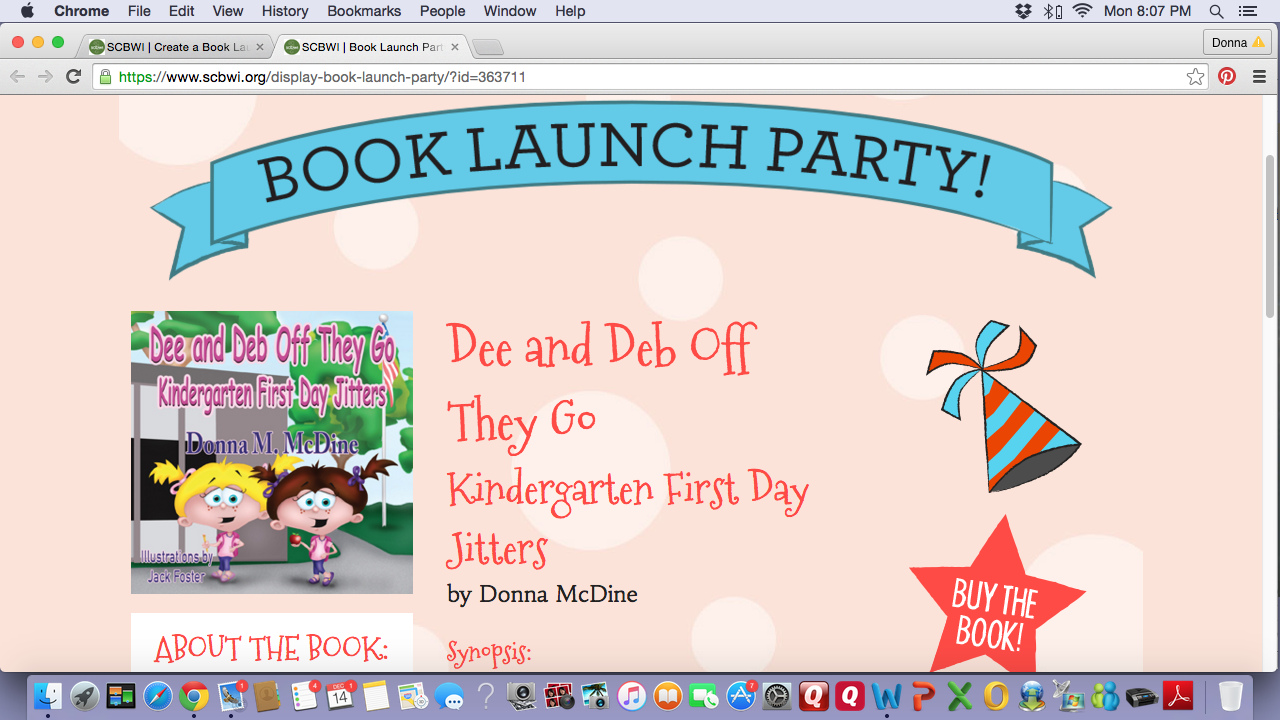Open the Window menu
This screenshot has width=1280, height=720.
511,11
